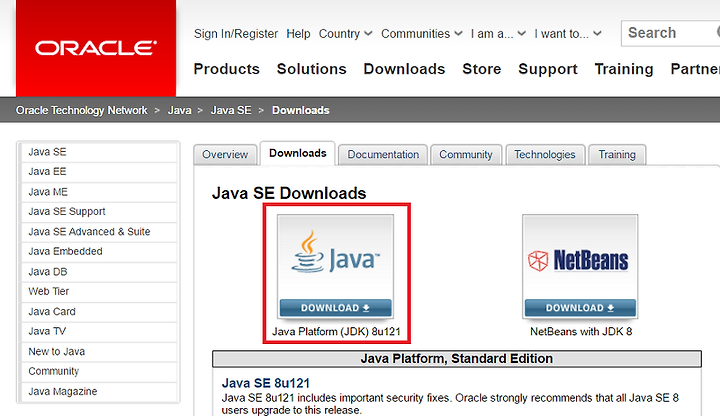Open New to Java in sidebar
This screenshot has width=720, height=416.
click(99, 352)
